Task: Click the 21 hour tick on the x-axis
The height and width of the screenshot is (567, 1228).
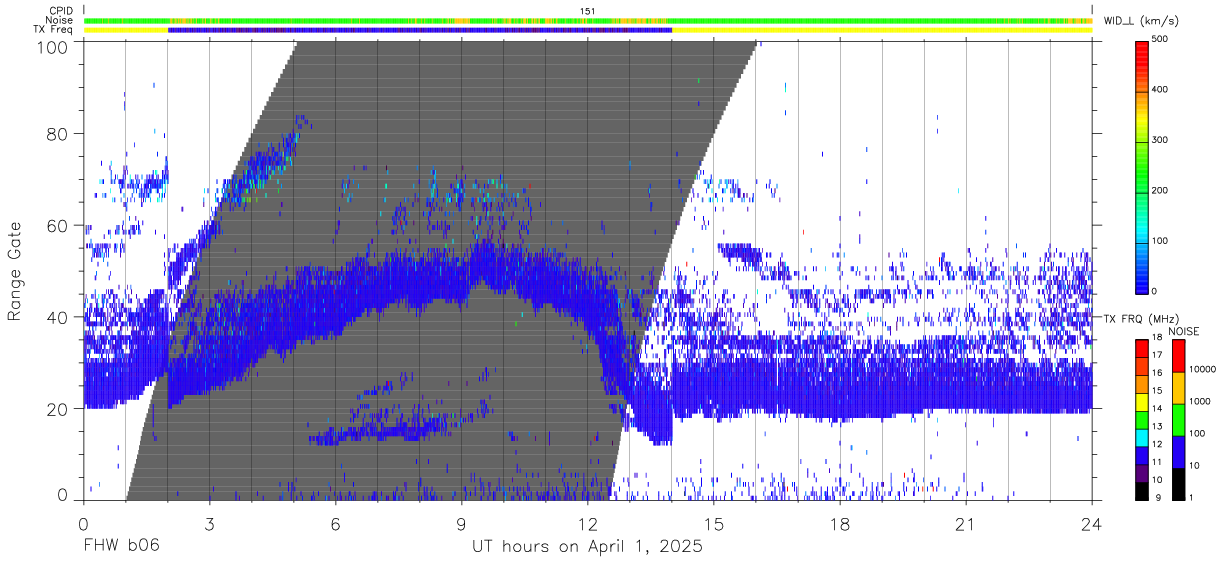Action: [966, 524]
